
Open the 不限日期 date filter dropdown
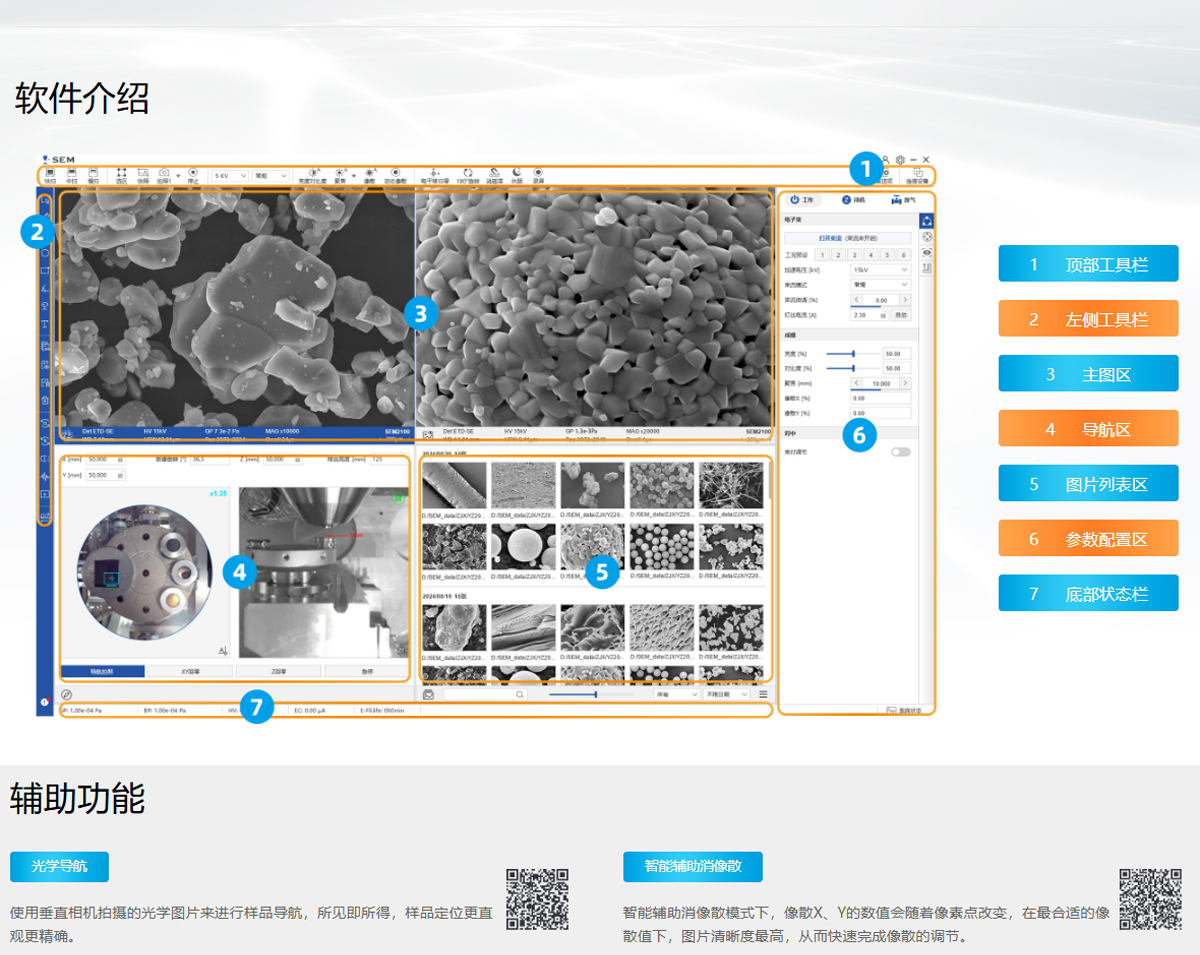point(727,694)
